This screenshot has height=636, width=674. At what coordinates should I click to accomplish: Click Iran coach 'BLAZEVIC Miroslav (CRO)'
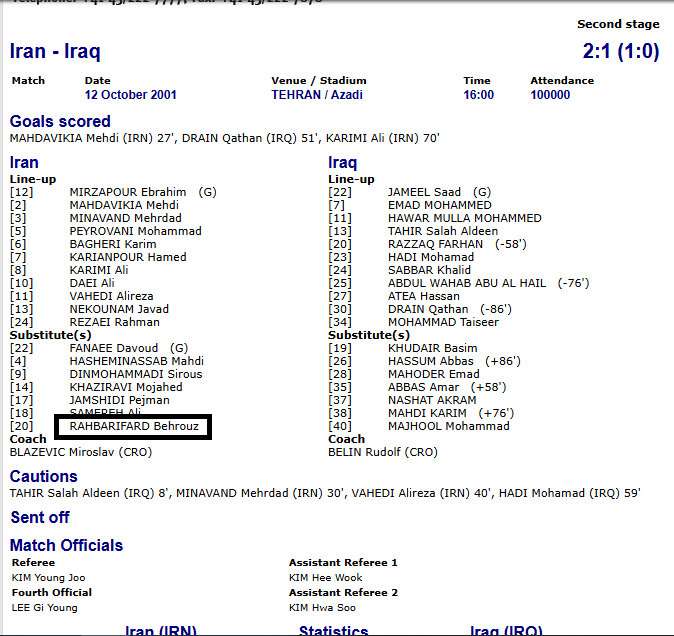pos(81,452)
